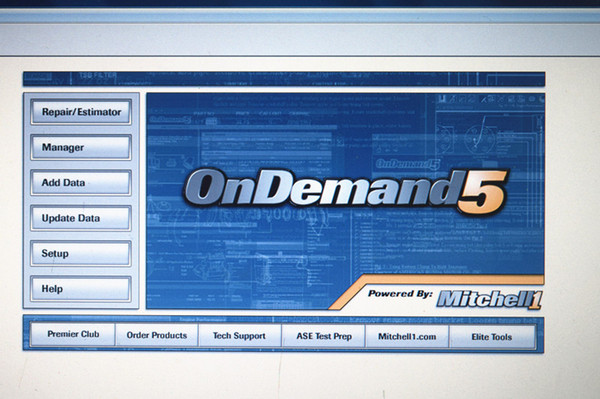Click the orange 5 numeral in the logo
The height and width of the screenshot is (399, 600).
(483, 192)
